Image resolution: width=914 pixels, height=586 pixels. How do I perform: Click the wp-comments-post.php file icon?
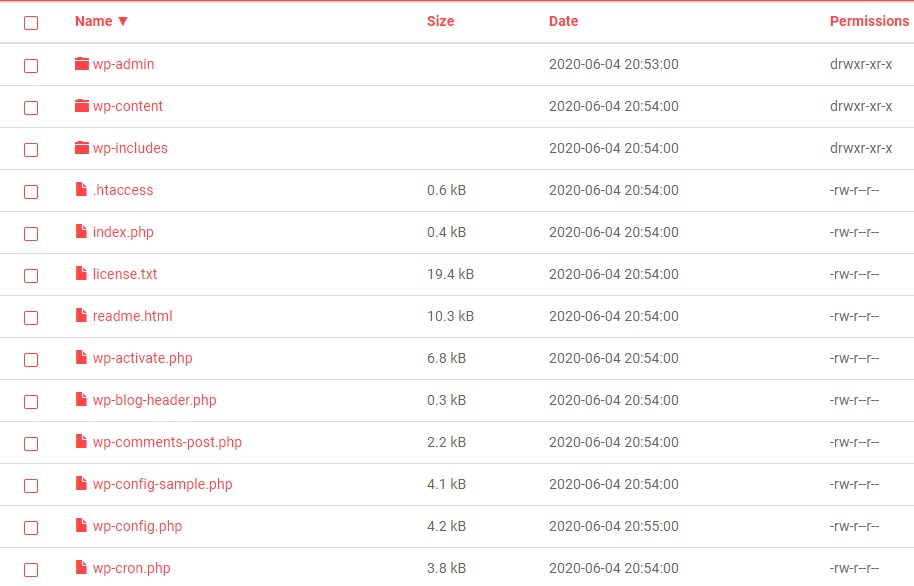[x=82, y=441]
